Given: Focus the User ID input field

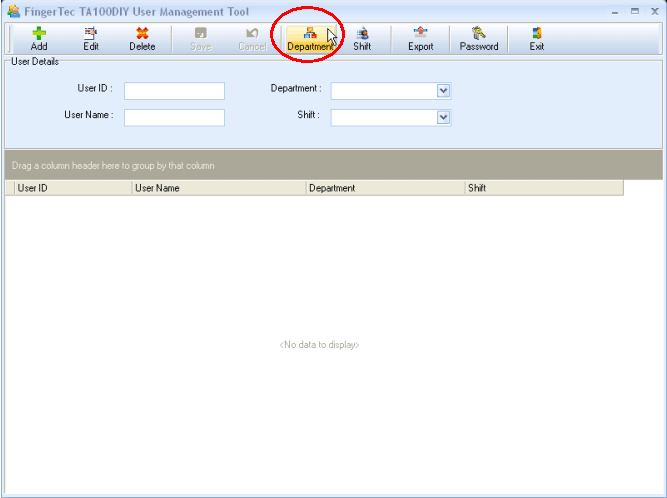Looking at the screenshot, I should tap(174, 91).
